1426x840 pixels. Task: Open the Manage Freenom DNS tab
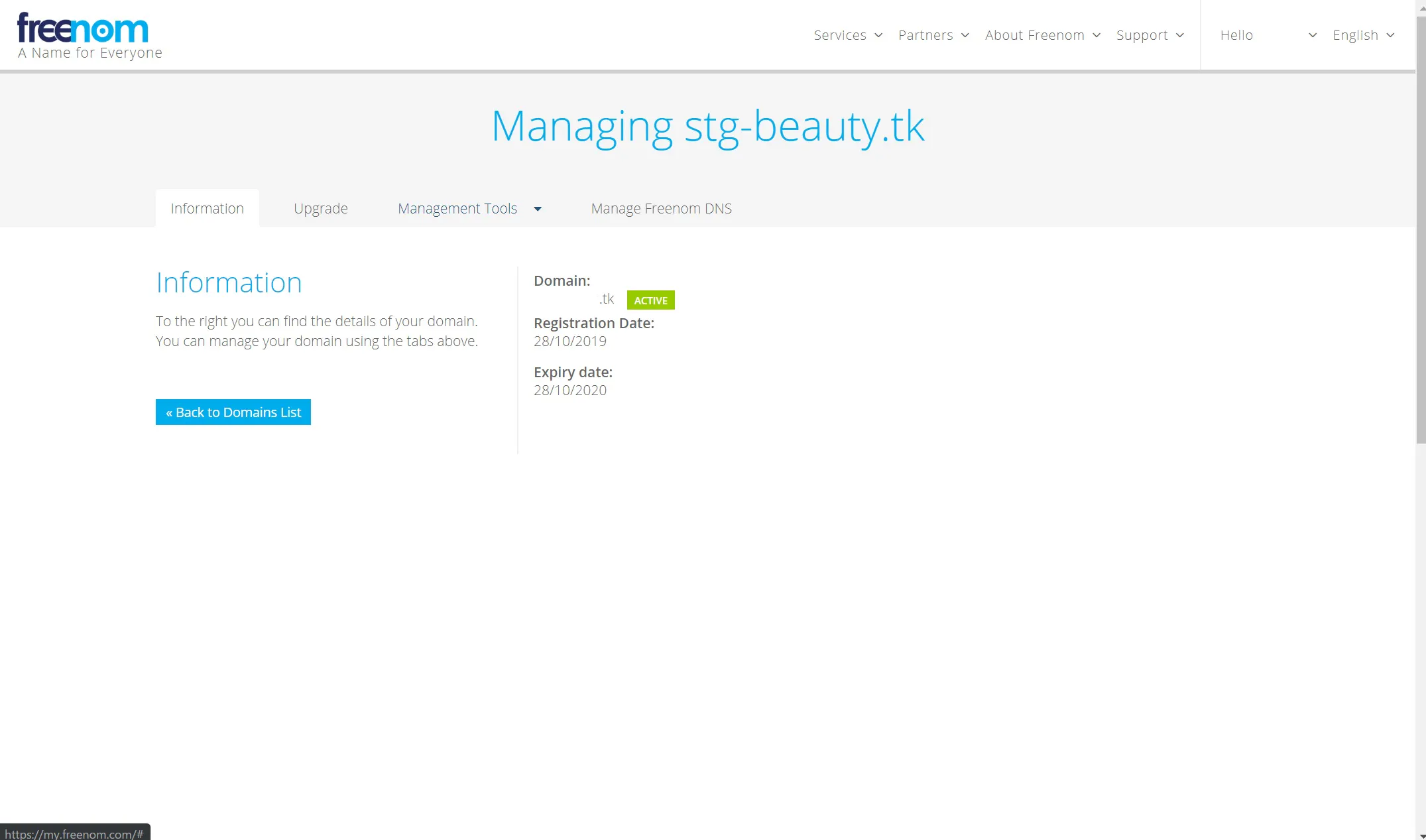pos(662,208)
